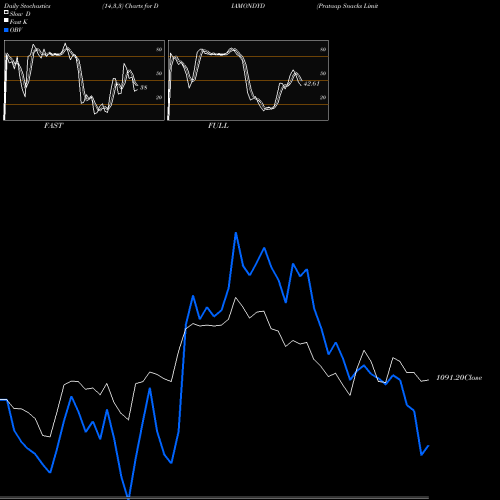Click the Daily Stochastics title text
500x500 pixels.
(x=27, y=6)
